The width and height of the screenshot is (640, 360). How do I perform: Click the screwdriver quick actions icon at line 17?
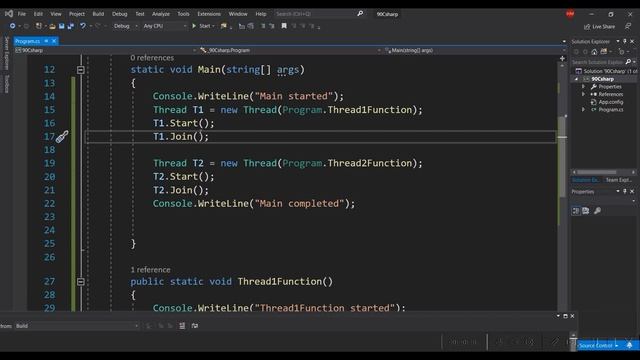pos(62,136)
